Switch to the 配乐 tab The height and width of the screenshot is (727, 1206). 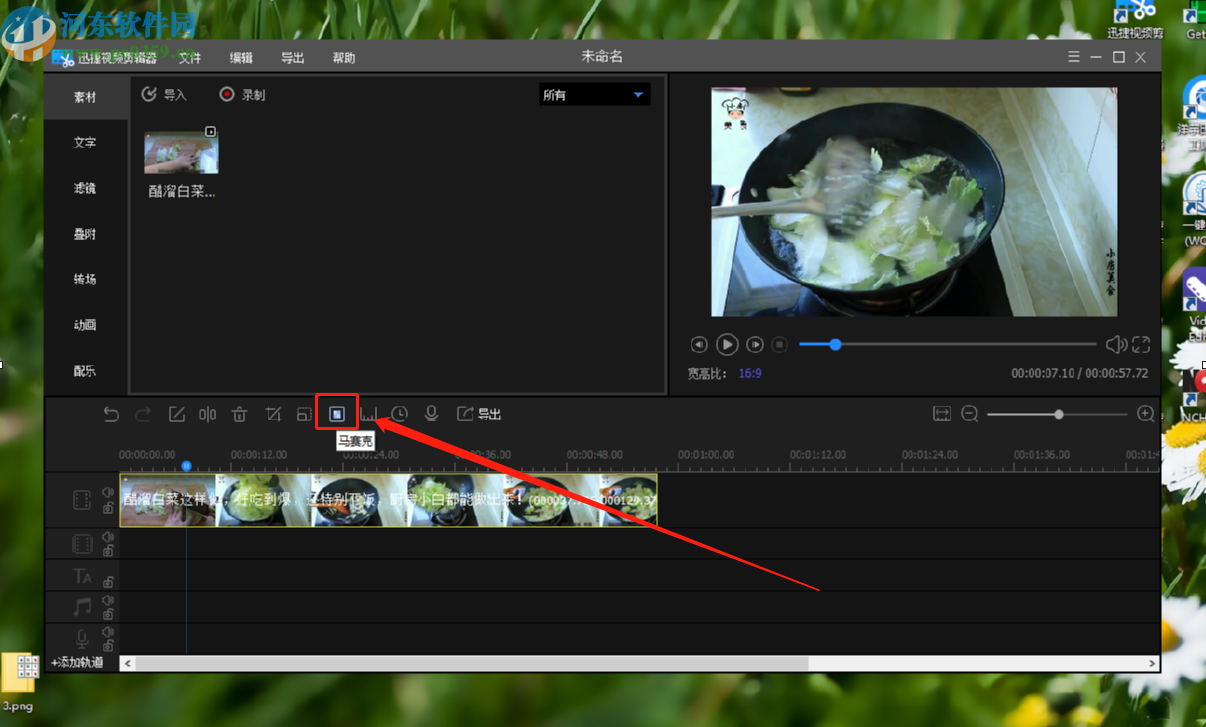pos(85,371)
